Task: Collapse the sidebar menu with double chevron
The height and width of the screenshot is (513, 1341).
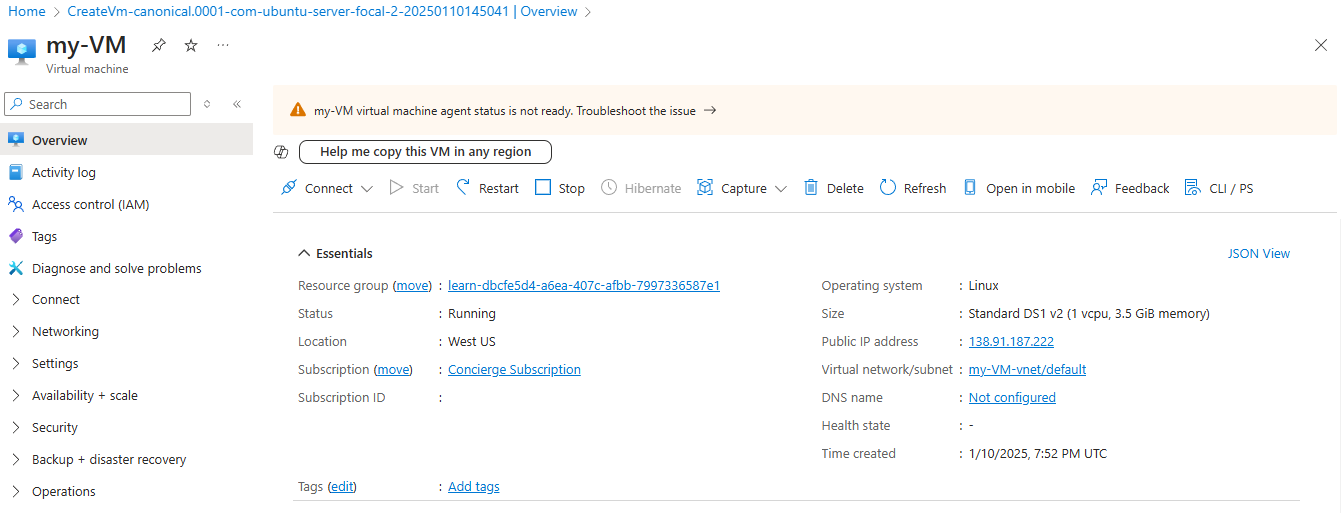Action: click(x=237, y=104)
